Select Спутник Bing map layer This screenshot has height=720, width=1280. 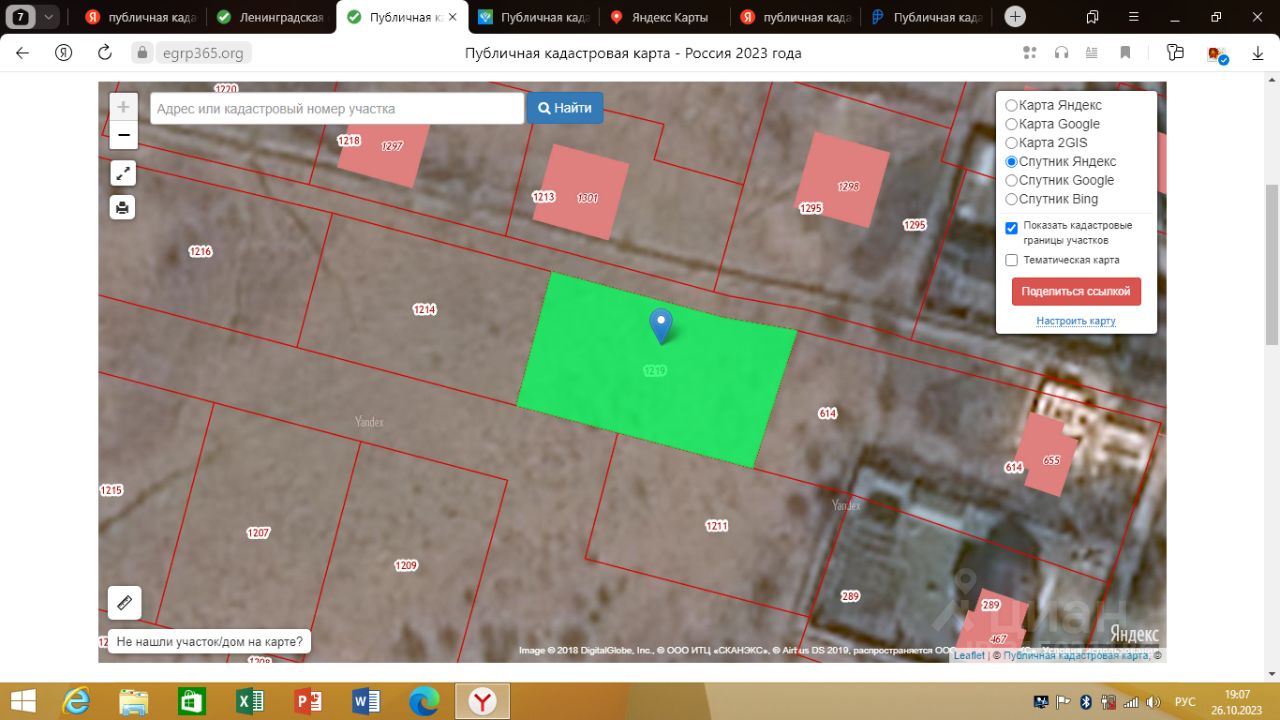1011,199
